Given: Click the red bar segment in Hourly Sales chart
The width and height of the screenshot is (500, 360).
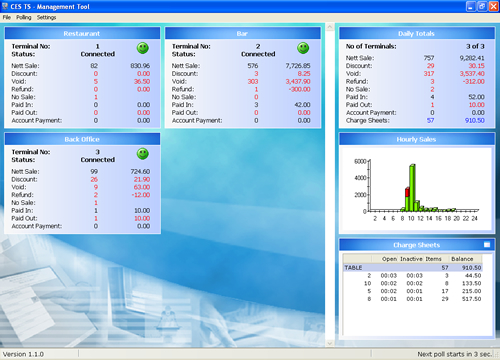Looking at the screenshot, I should [407, 192].
